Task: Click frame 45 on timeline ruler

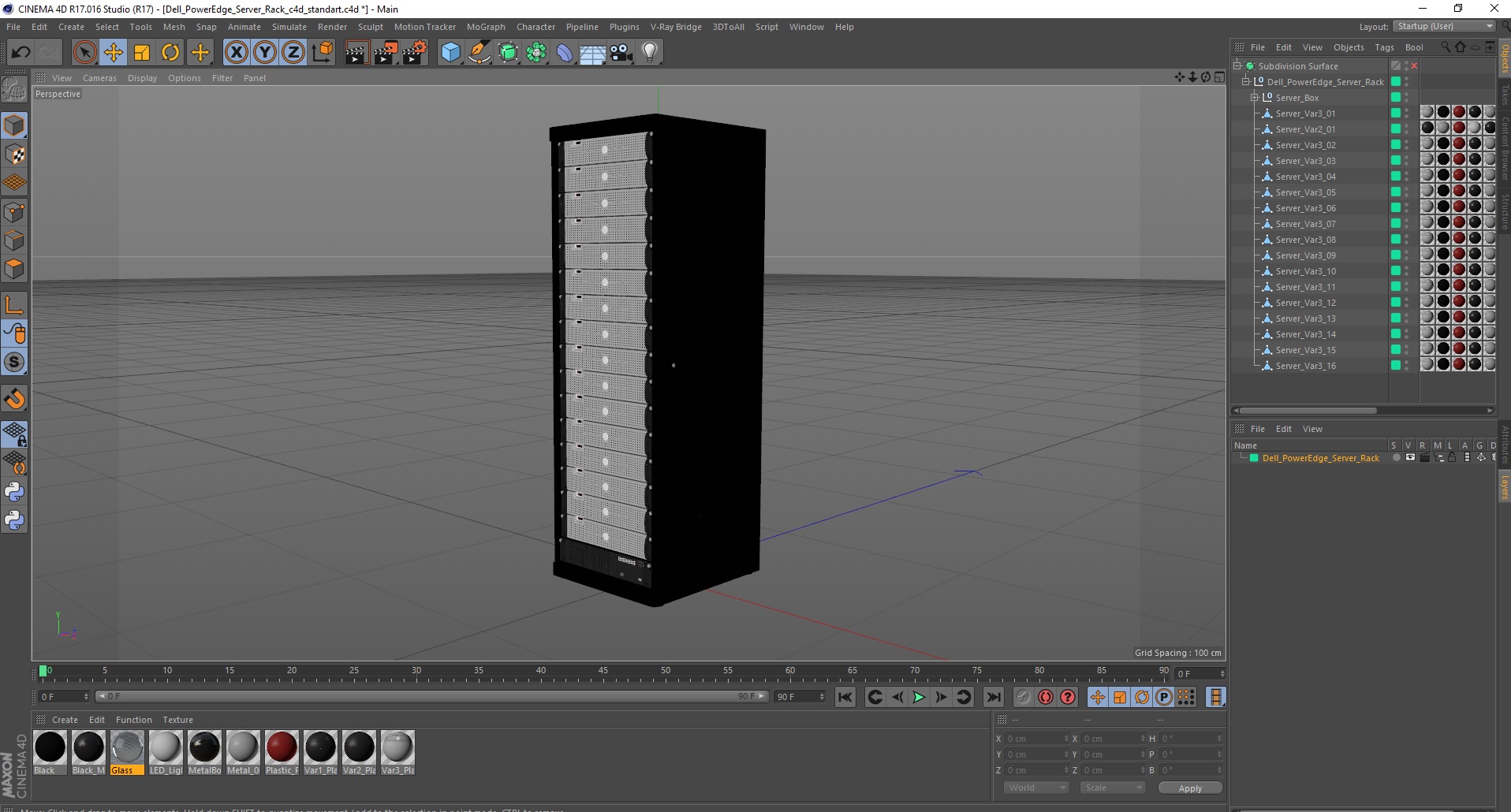Action: (x=603, y=672)
